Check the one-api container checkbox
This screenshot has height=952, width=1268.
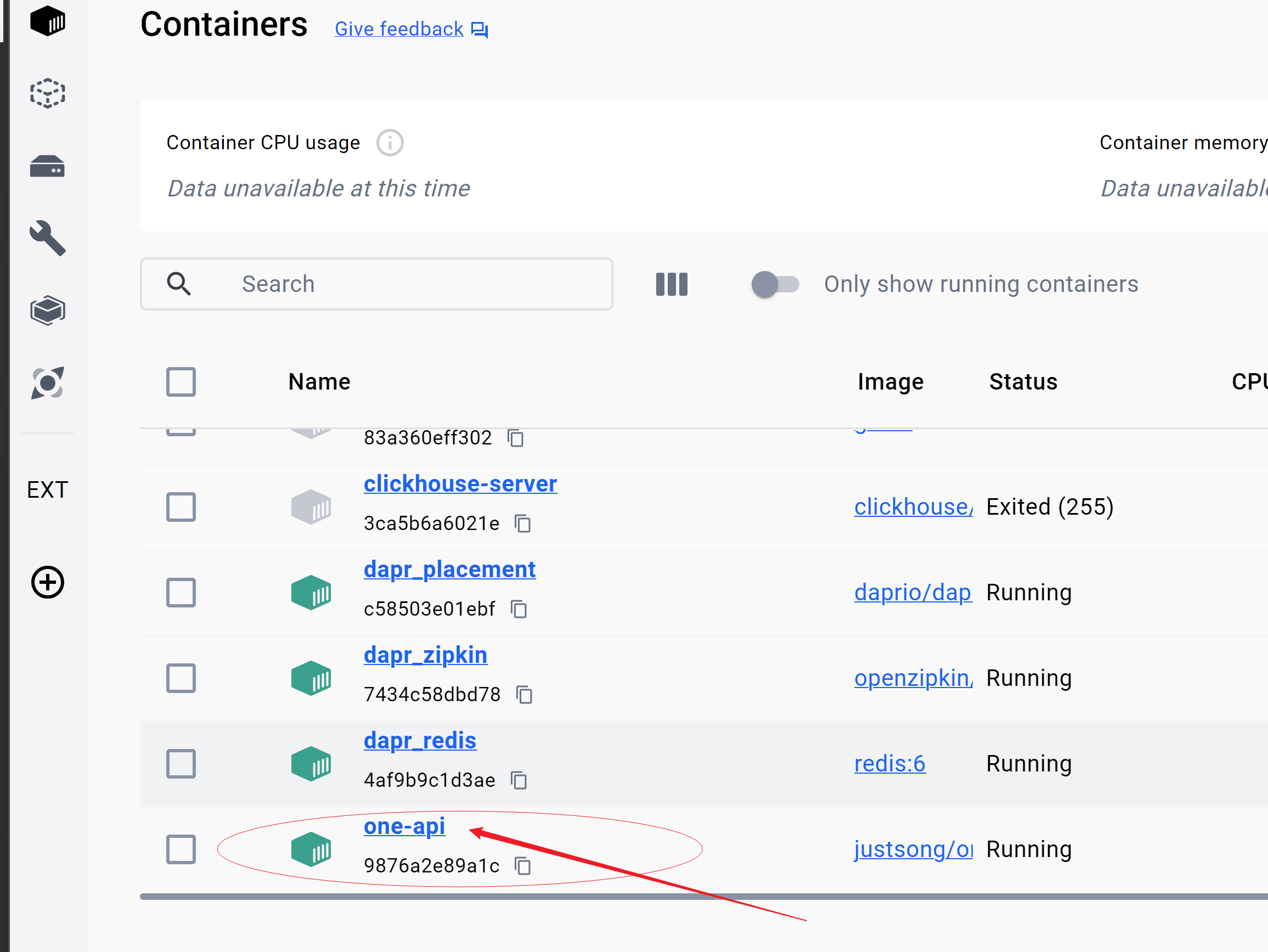click(x=181, y=849)
